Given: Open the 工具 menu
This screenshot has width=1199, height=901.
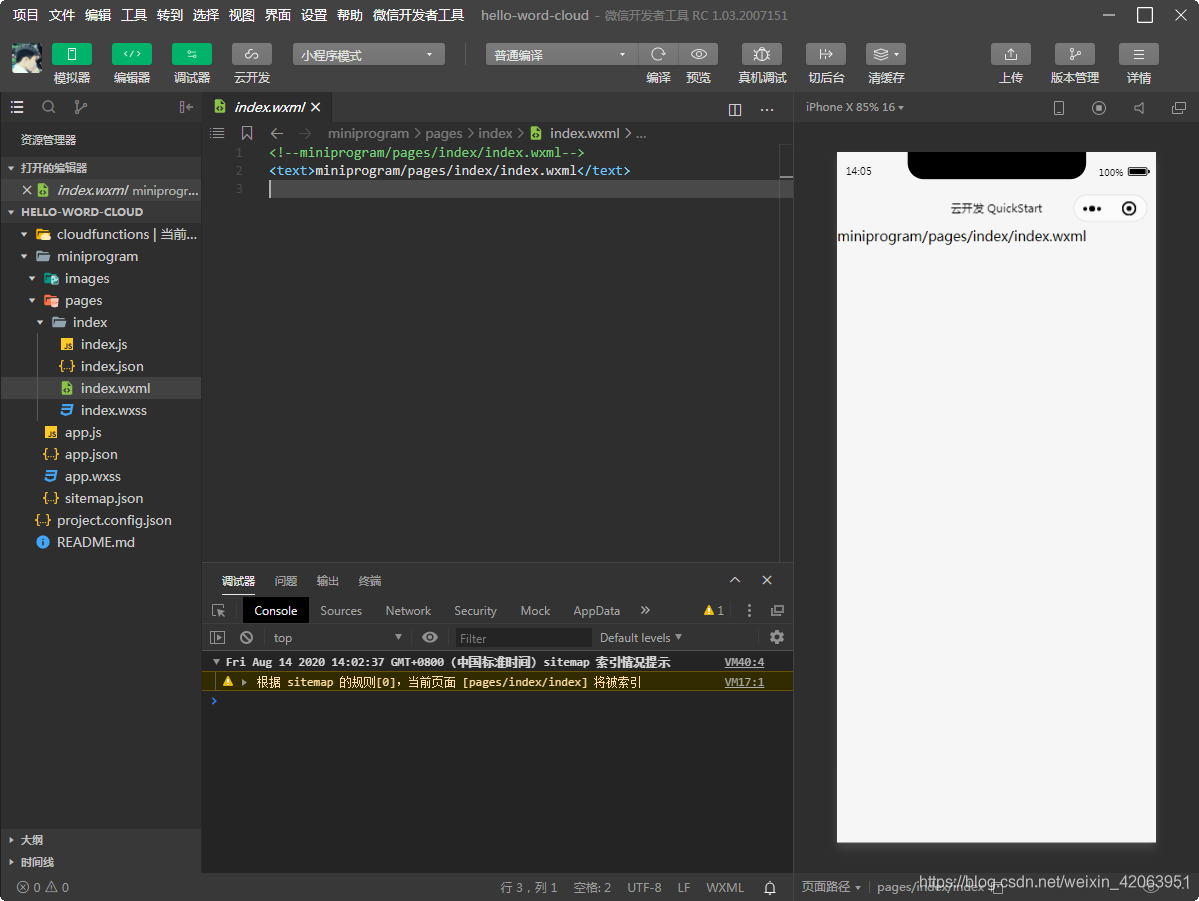Looking at the screenshot, I should [x=133, y=15].
